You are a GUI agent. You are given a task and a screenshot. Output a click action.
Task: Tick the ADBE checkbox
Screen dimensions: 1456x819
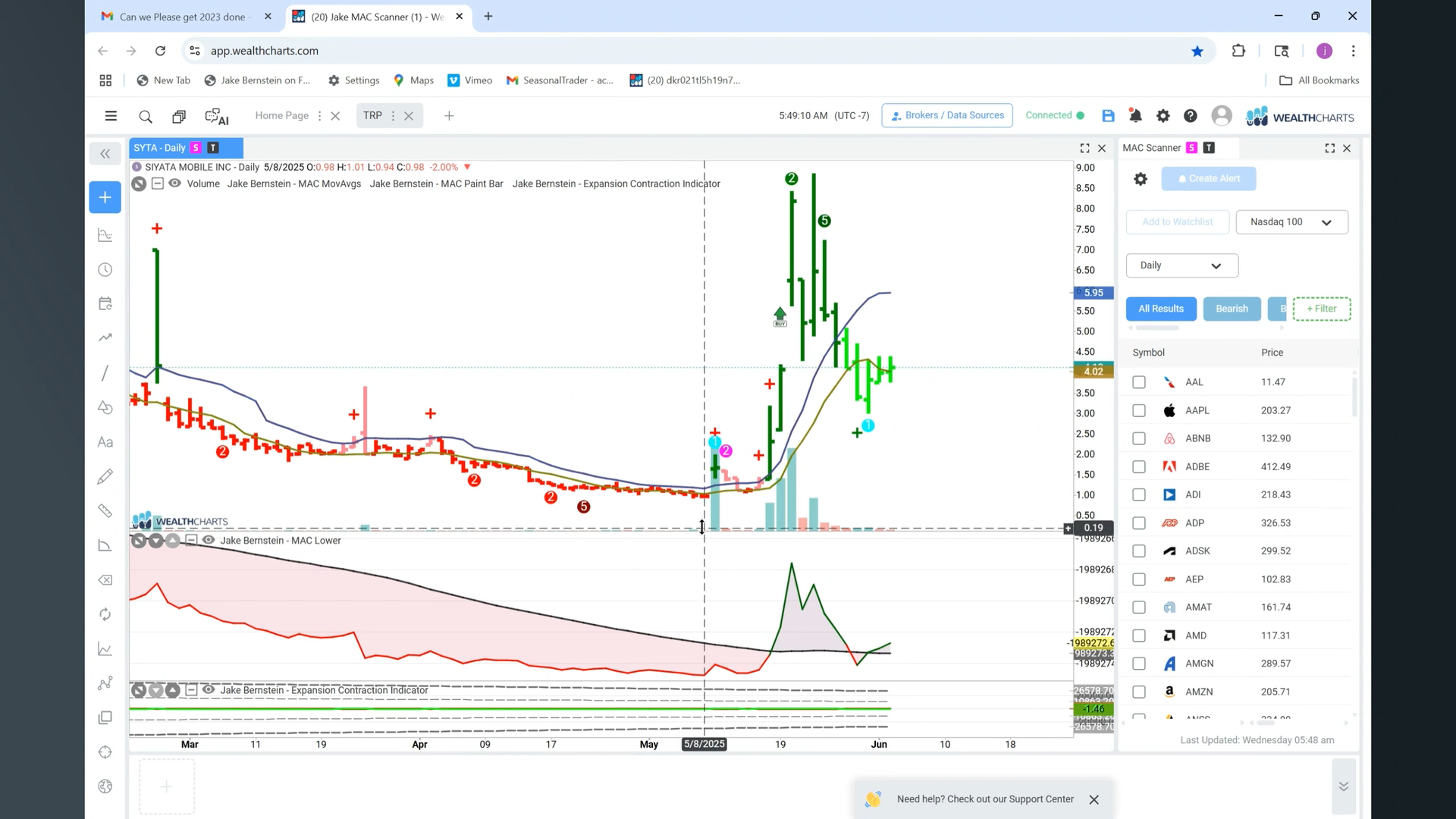(x=1139, y=466)
